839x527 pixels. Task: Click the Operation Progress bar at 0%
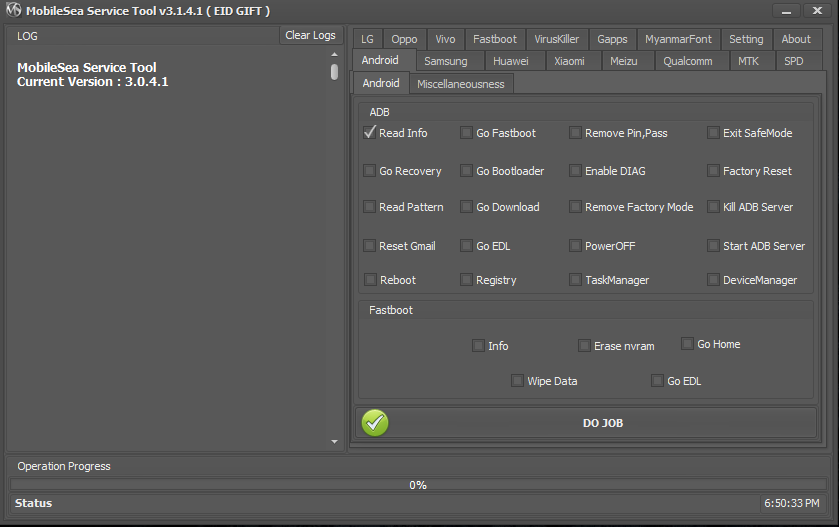pyautogui.click(x=418, y=485)
